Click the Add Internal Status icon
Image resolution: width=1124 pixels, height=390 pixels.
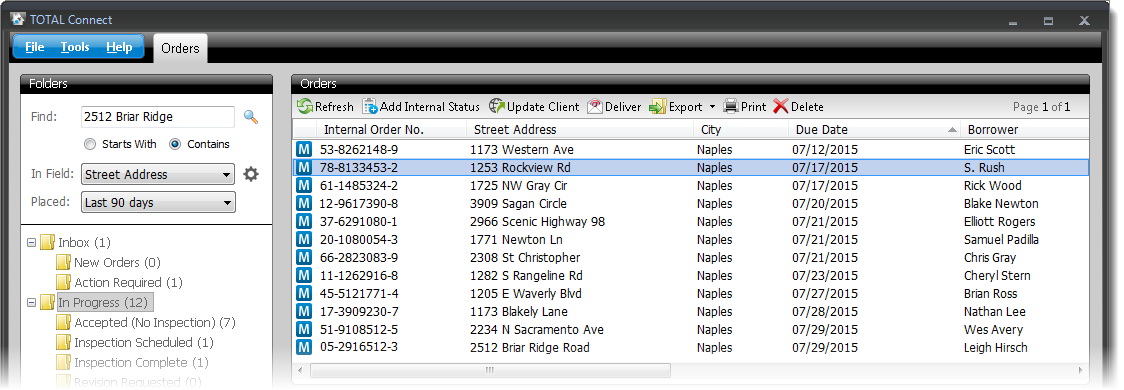(370, 107)
